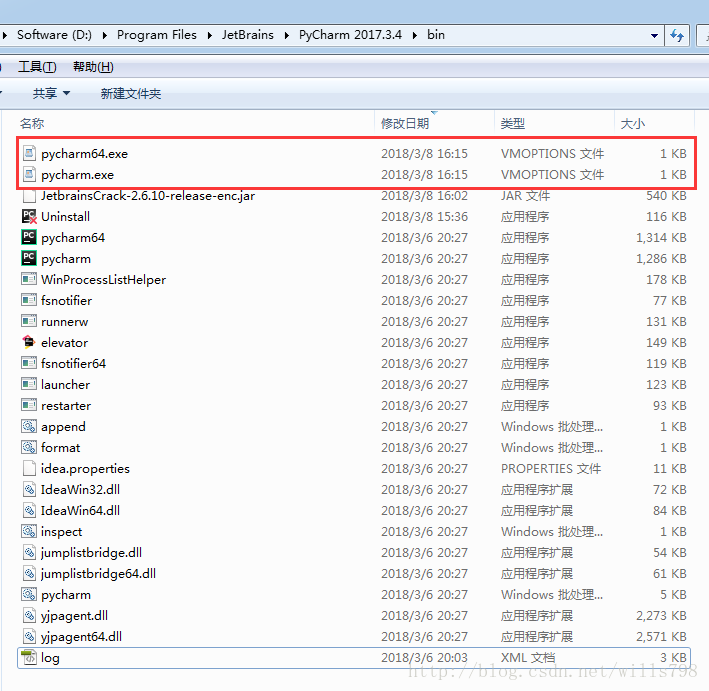Image resolution: width=709 pixels, height=691 pixels.
Task: Open the 工具(T) menu
Action: tap(37, 67)
